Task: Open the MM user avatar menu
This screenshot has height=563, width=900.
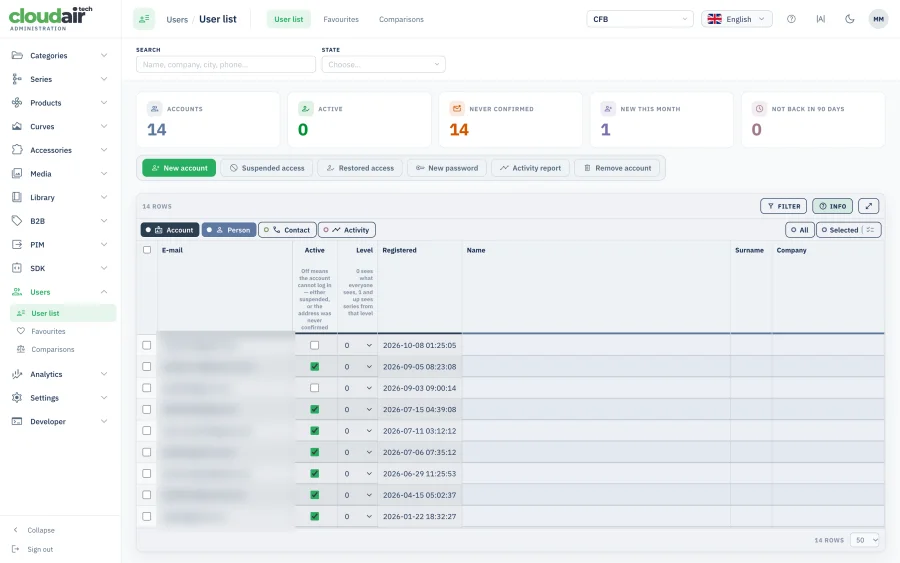Action: [x=878, y=19]
